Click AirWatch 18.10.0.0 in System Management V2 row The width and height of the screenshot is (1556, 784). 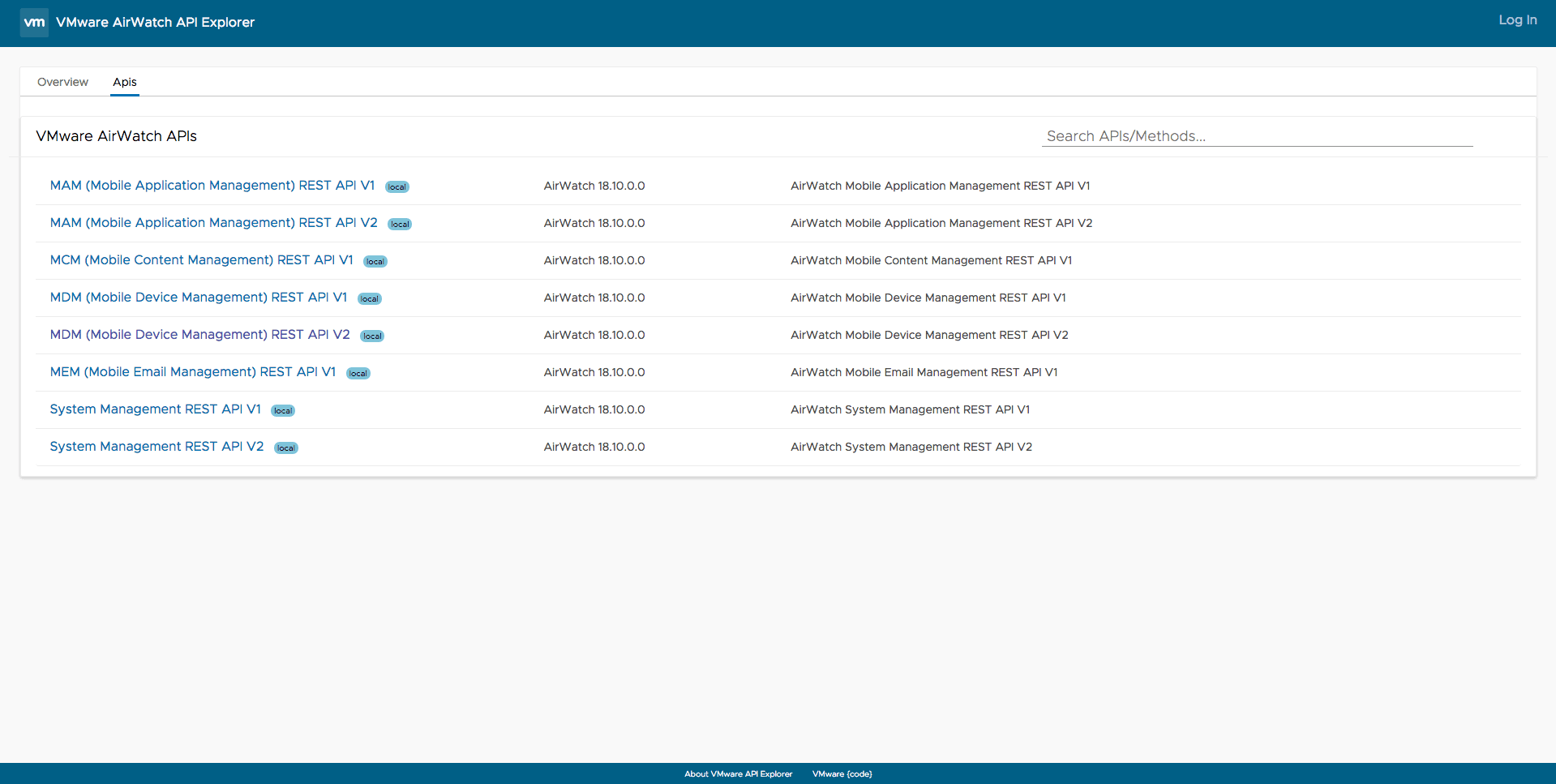tap(594, 447)
